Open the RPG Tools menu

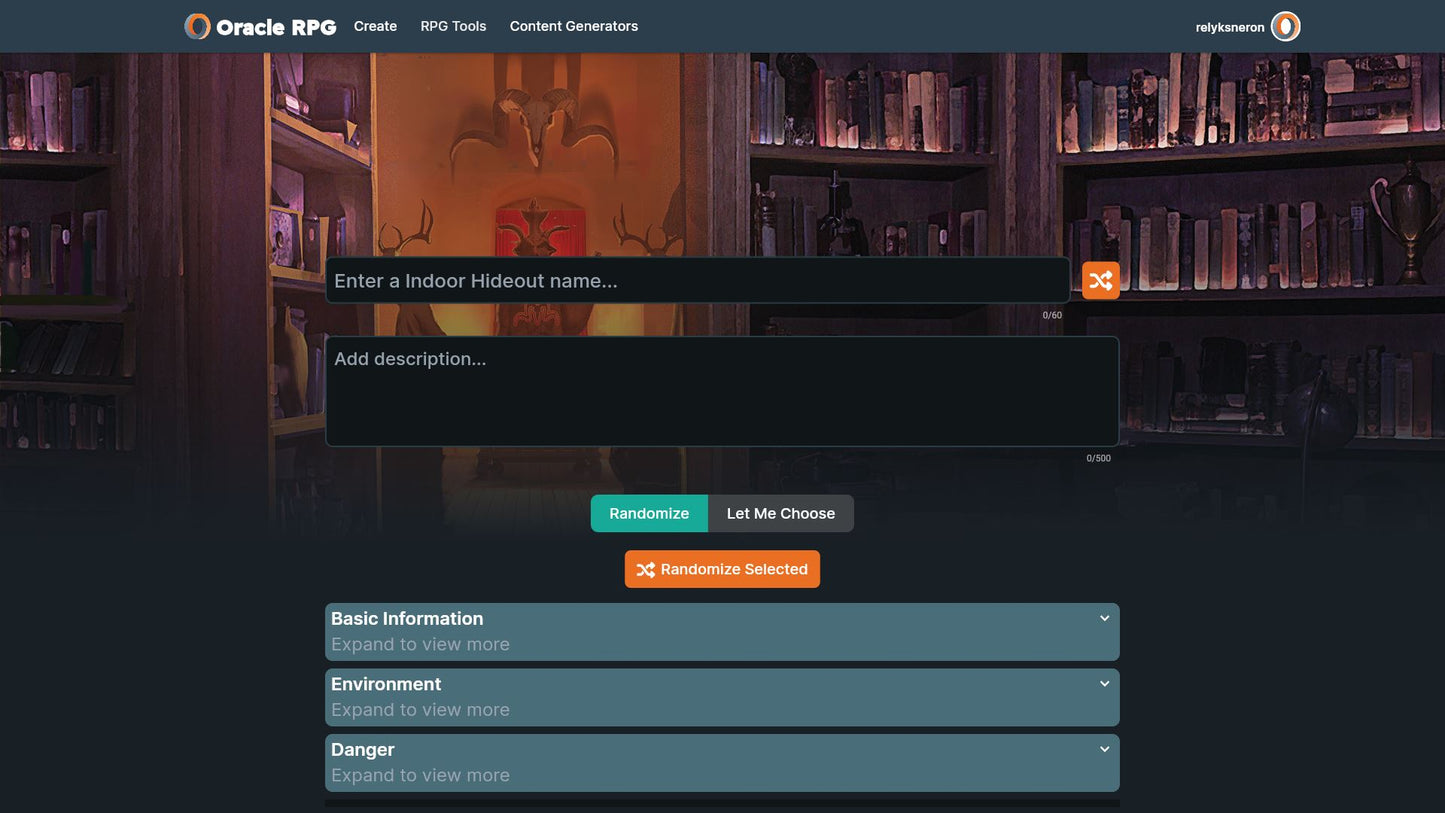pyautogui.click(x=453, y=26)
